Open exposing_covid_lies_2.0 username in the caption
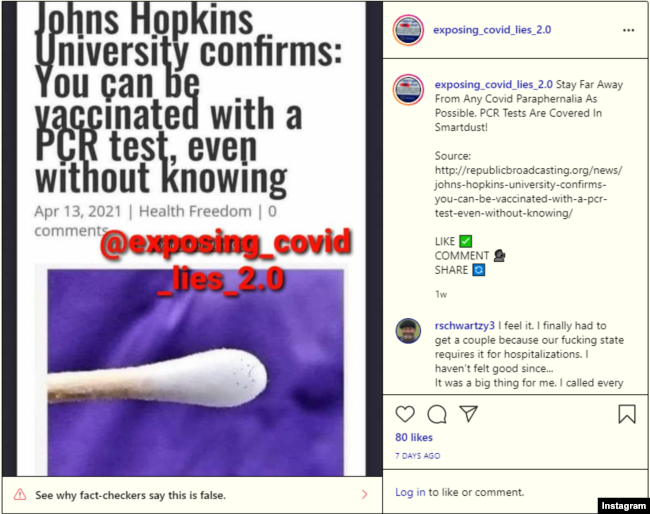This screenshot has height=514, width=650. tap(493, 85)
